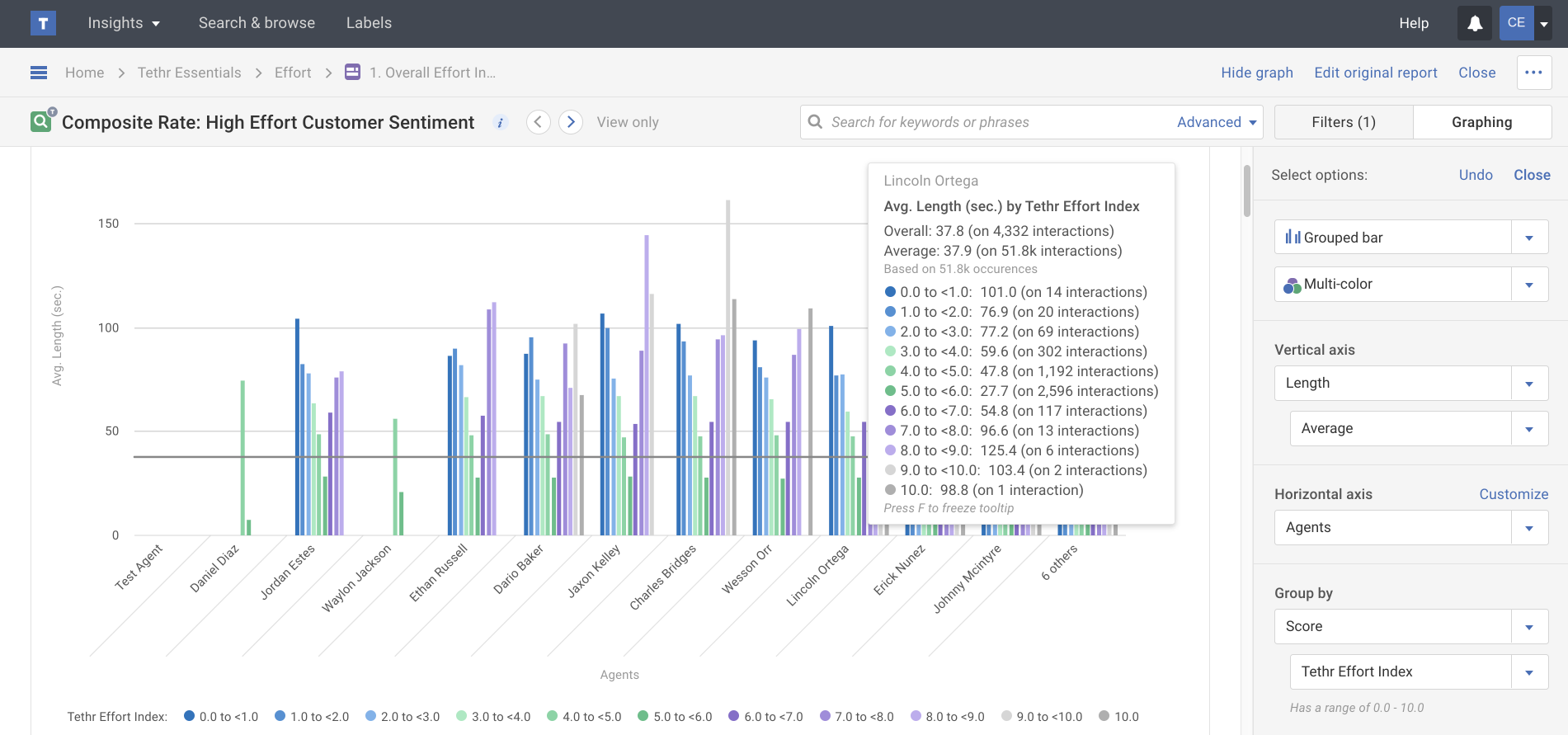Click the Tethr logo icon
The image size is (1568, 735).
pos(43,23)
